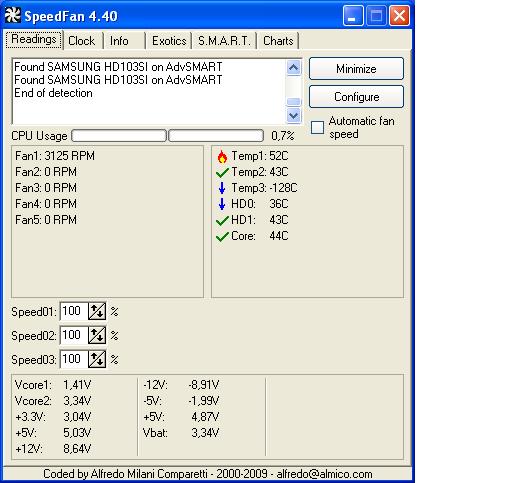Click the second CPU Usage bar
Image resolution: width=512 pixels, height=483 pixels.
tap(216, 136)
